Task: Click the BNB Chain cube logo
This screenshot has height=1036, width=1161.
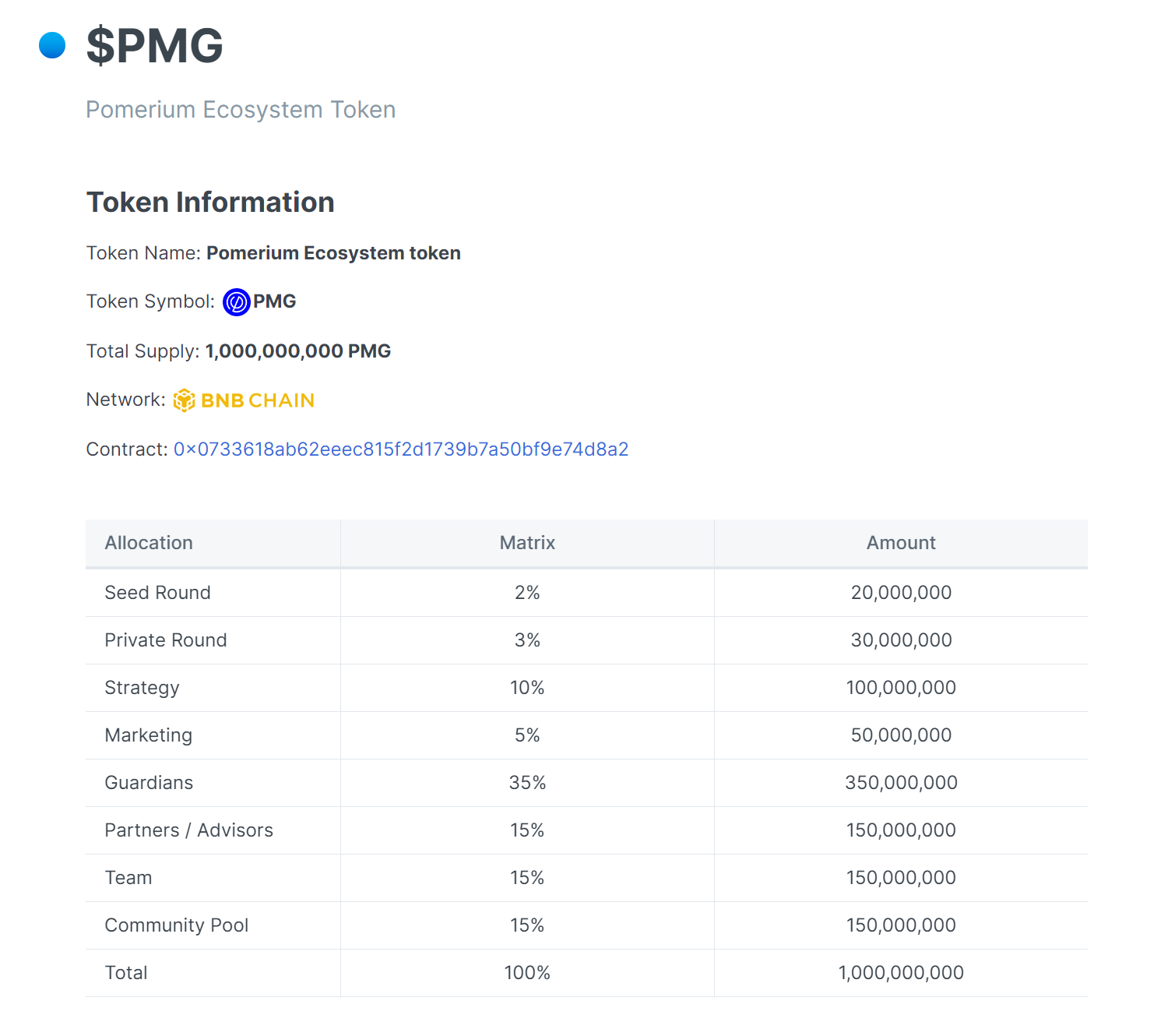Action: [x=185, y=400]
